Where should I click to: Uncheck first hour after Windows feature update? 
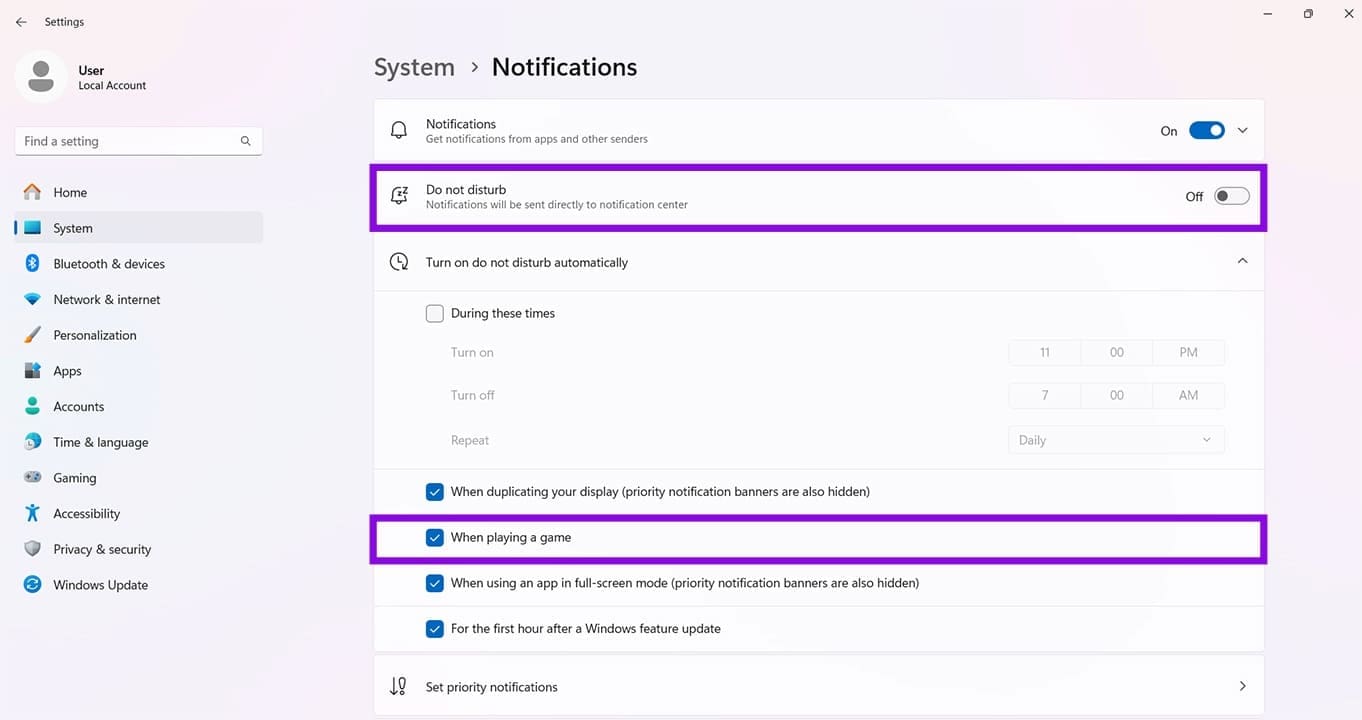tap(435, 629)
